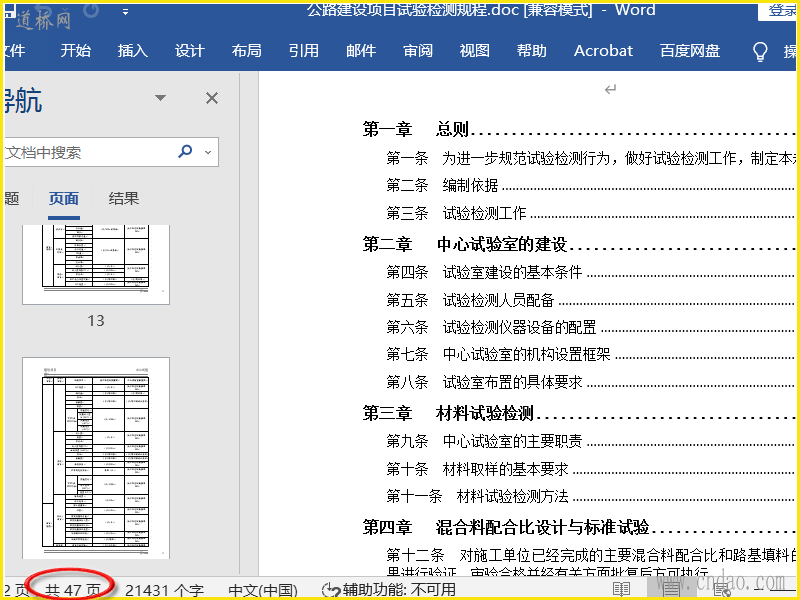Open the 开始 ribbon tab
The image size is (800, 600).
[x=76, y=51]
